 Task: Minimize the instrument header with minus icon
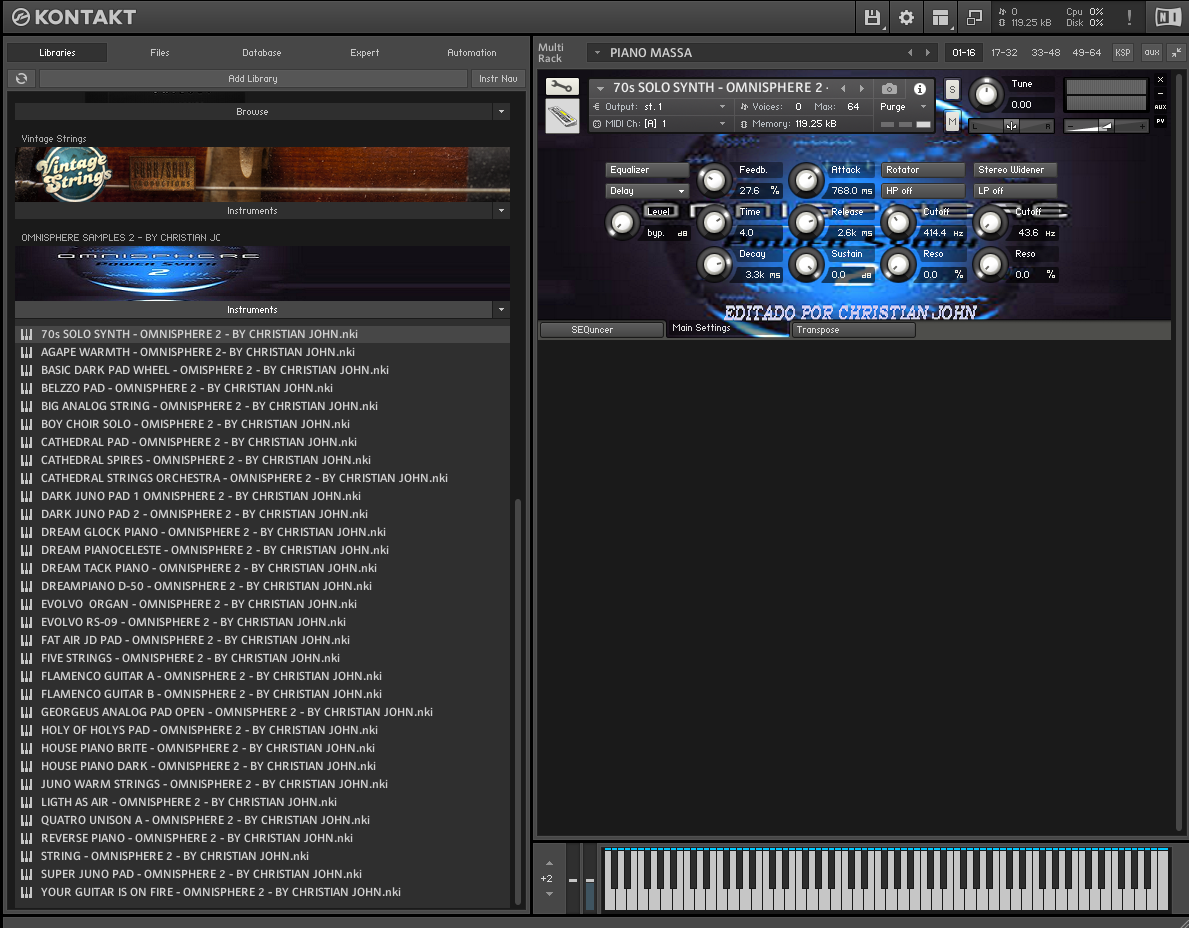pyautogui.click(x=1160, y=93)
